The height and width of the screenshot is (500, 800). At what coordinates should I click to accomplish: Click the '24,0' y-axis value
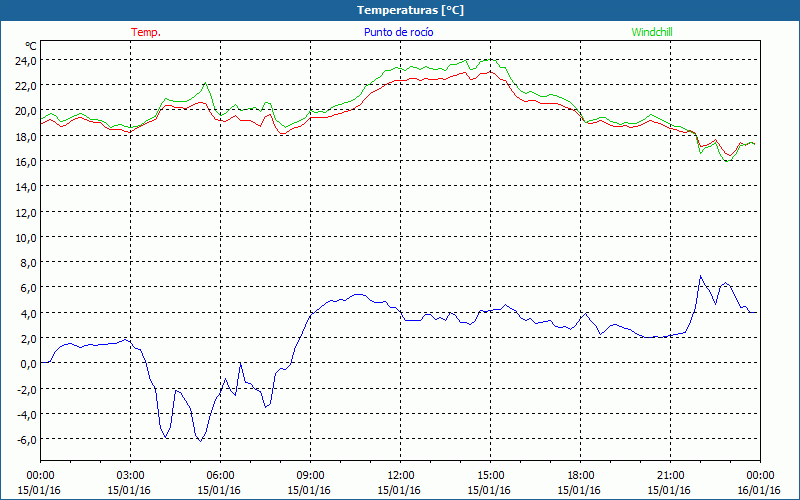coord(26,61)
